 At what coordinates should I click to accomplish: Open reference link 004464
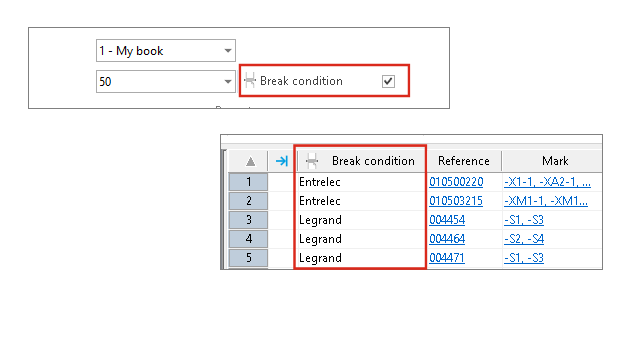[x=447, y=239]
